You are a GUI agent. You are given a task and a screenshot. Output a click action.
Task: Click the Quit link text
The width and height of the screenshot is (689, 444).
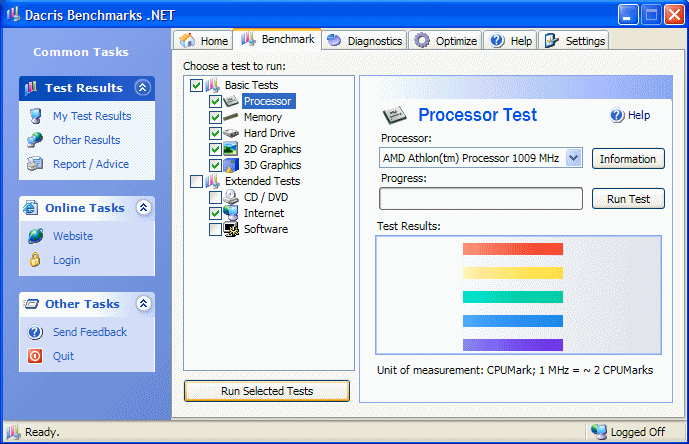point(63,356)
